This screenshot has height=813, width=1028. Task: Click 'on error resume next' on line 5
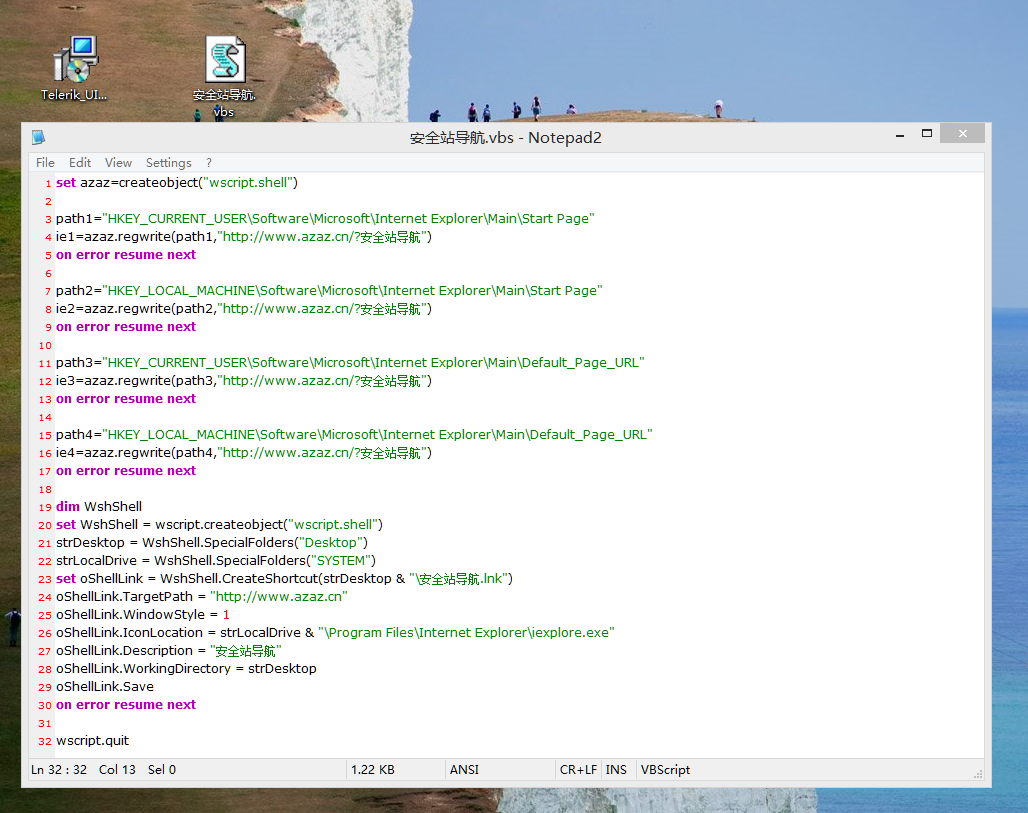click(x=126, y=255)
